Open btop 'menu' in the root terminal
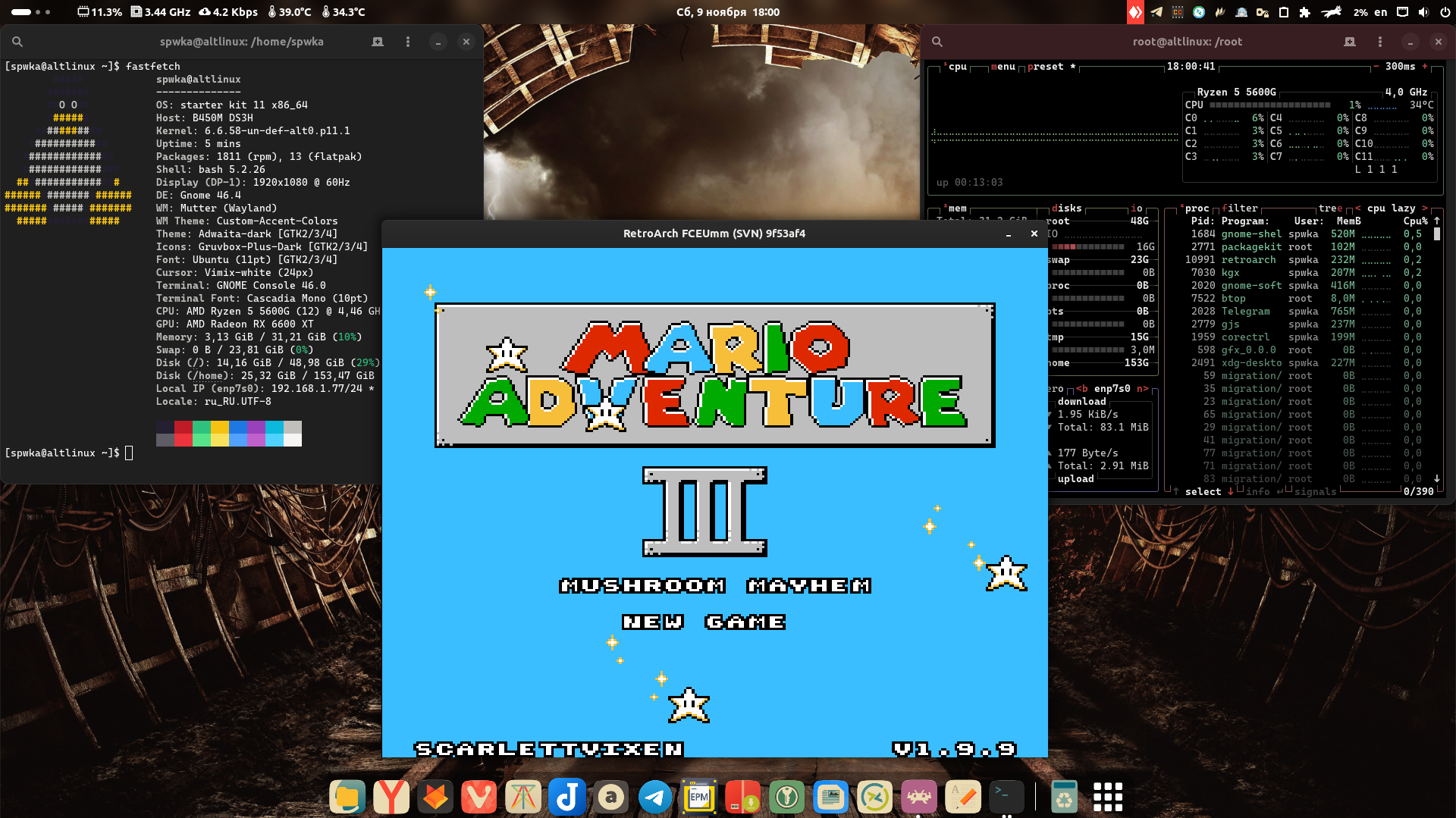This screenshot has width=1456, height=818. tap(1003, 67)
